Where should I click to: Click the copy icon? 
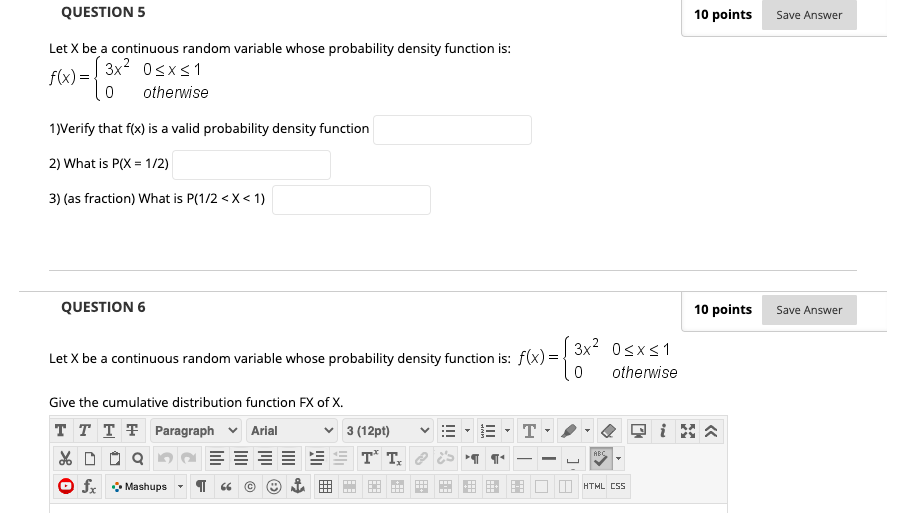point(90,459)
